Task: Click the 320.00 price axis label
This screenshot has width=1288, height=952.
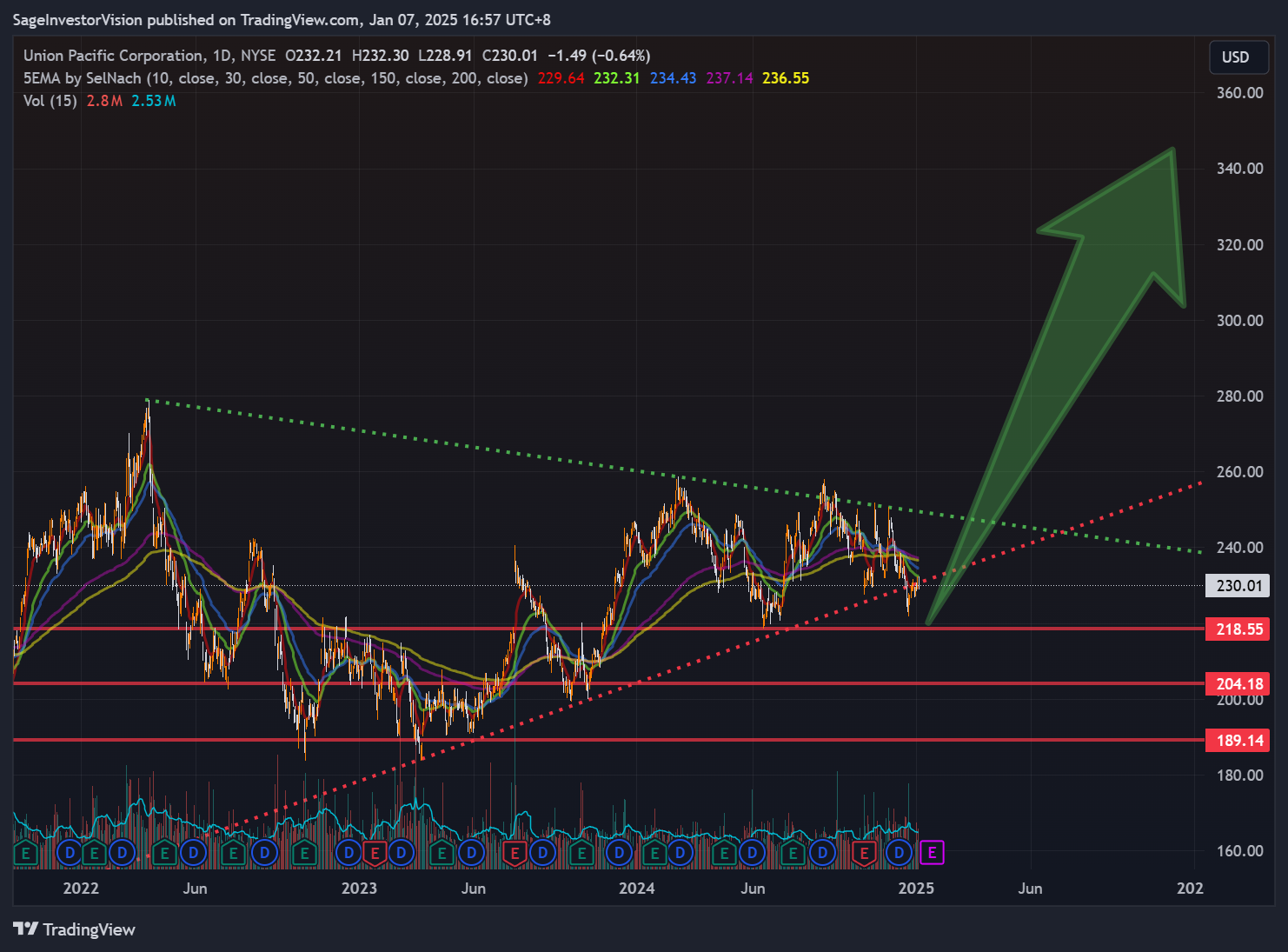Action: pyautogui.click(x=1239, y=245)
